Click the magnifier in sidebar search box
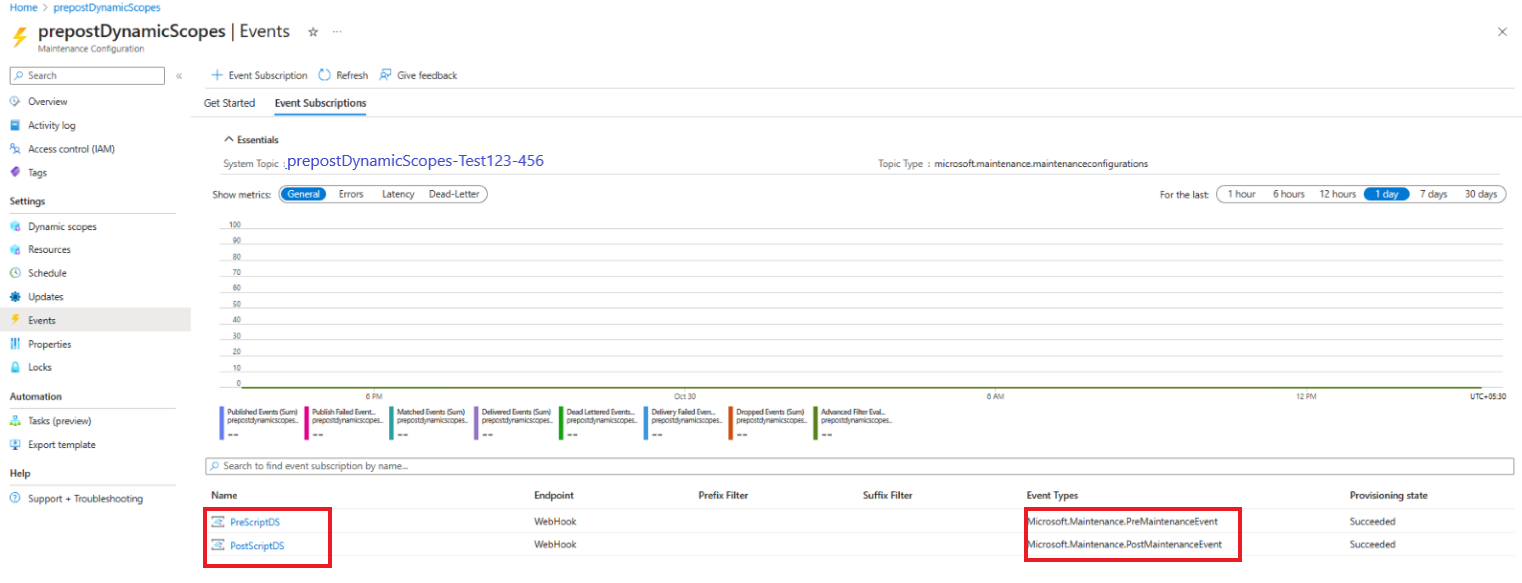Screen dimensions: 1522x583 coord(19,76)
